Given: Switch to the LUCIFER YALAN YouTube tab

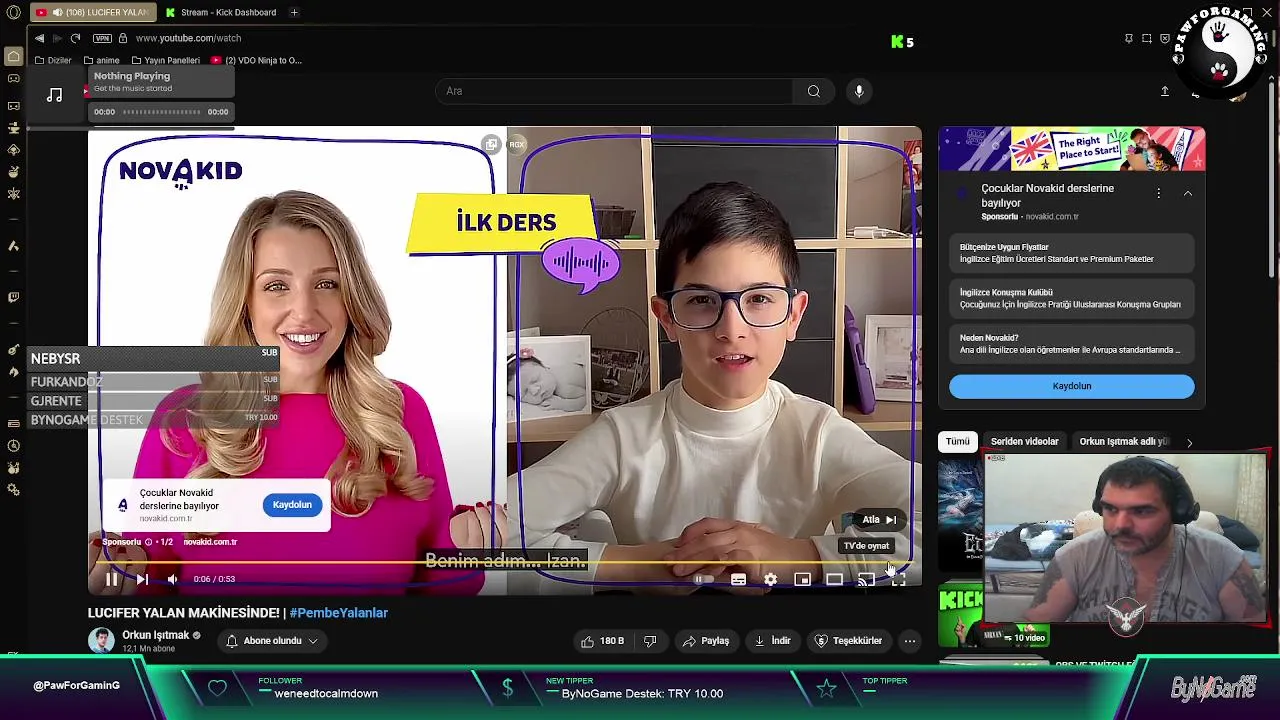Looking at the screenshot, I should pyautogui.click(x=93, y=12).
